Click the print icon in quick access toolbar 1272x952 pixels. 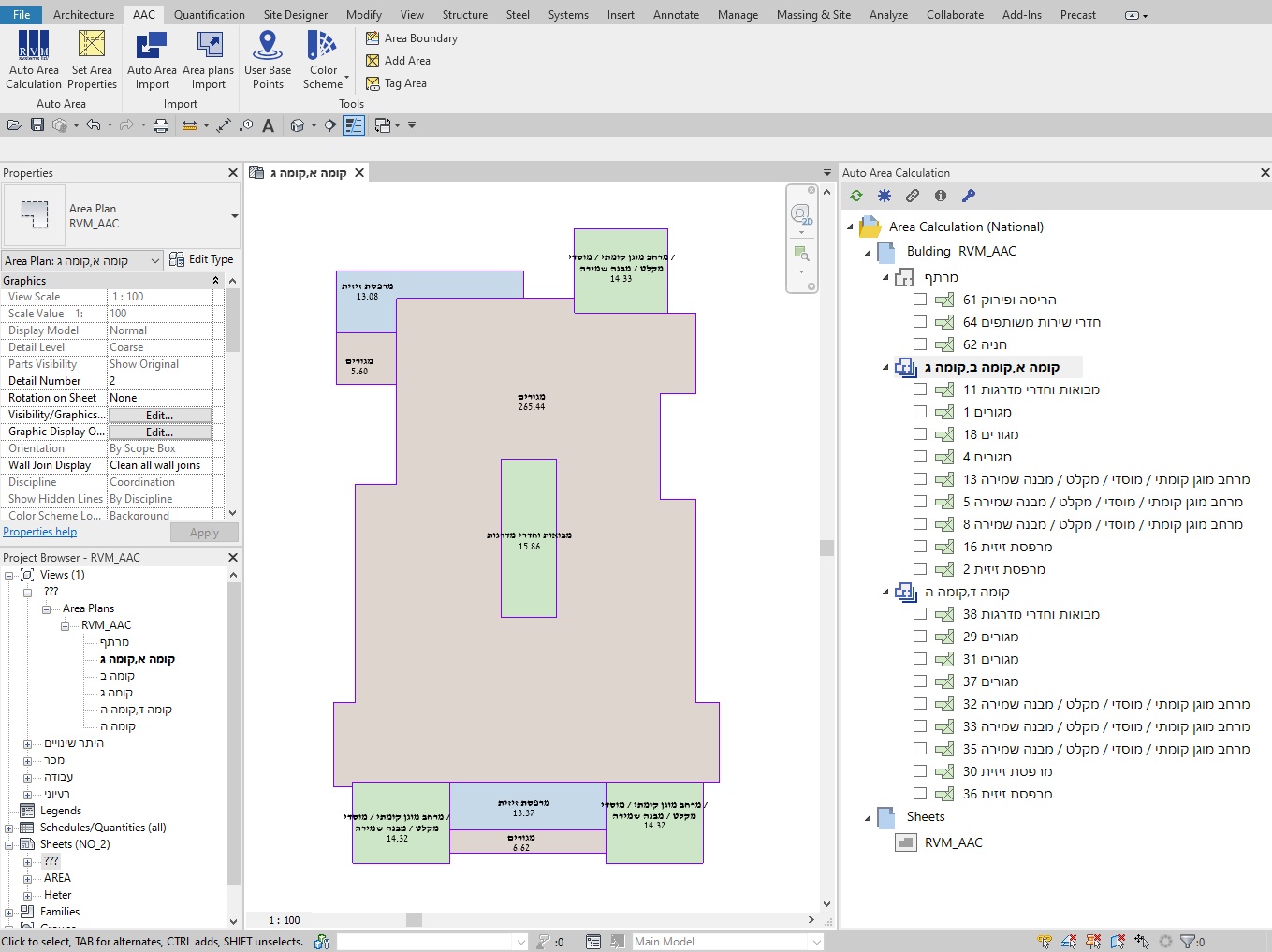click(161, 125)
